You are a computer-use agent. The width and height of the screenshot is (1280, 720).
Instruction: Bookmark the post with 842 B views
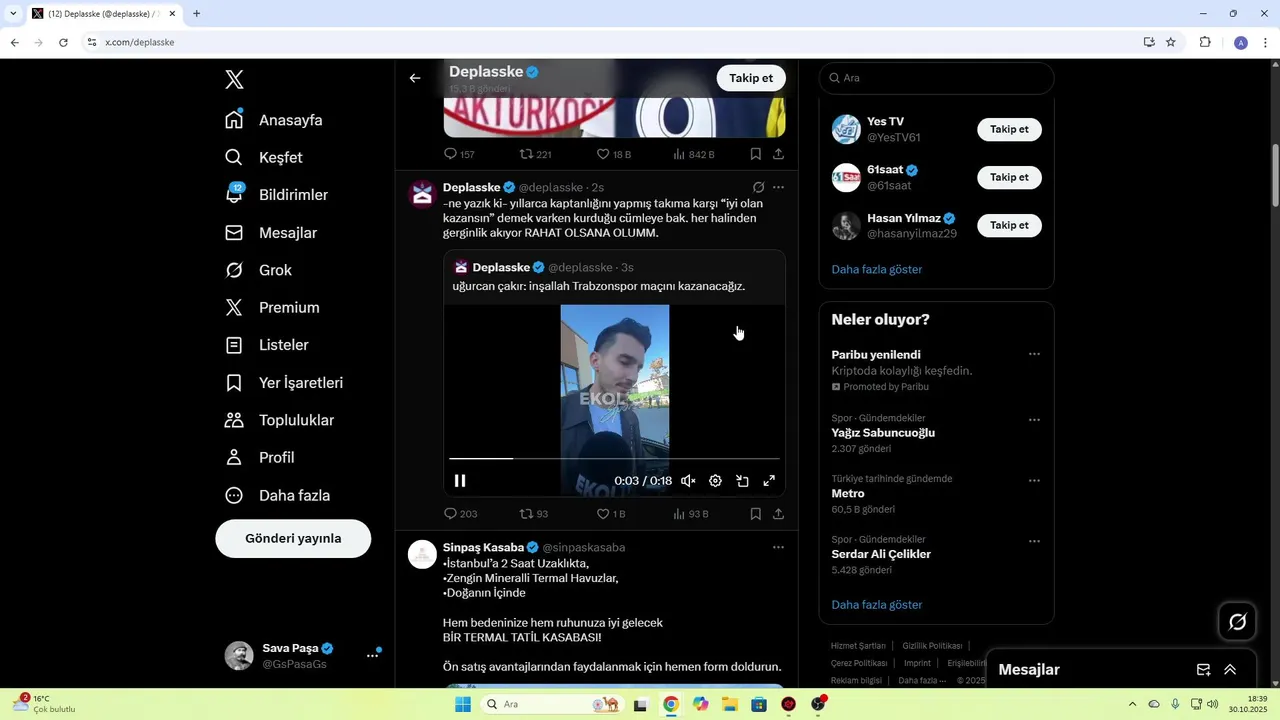[756, 154]
